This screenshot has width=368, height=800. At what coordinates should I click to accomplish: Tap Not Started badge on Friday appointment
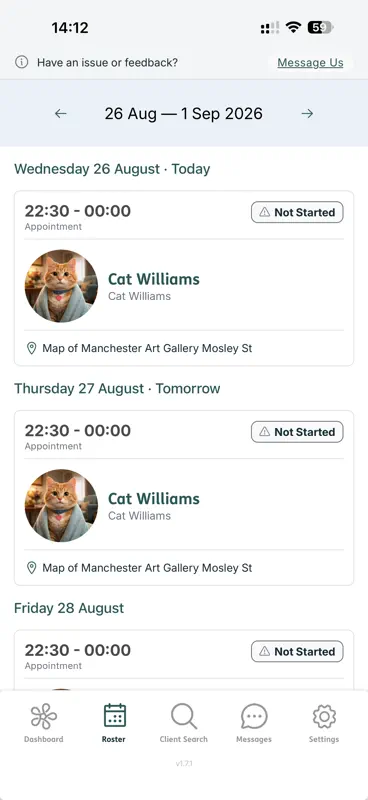click(x=297, y=652)
